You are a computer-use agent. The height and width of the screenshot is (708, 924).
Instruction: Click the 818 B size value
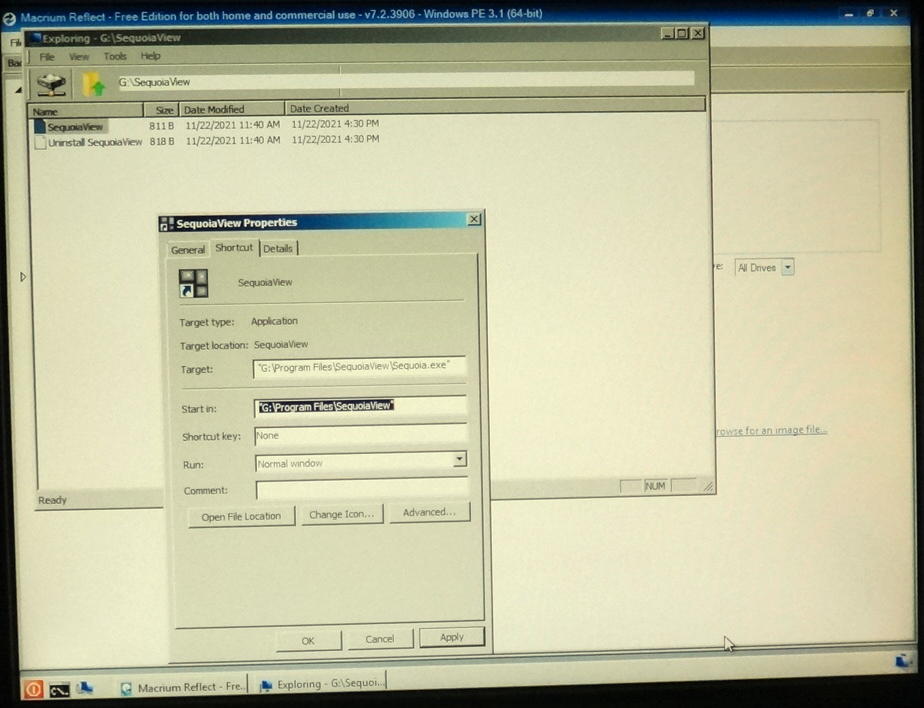click(161, 141)
